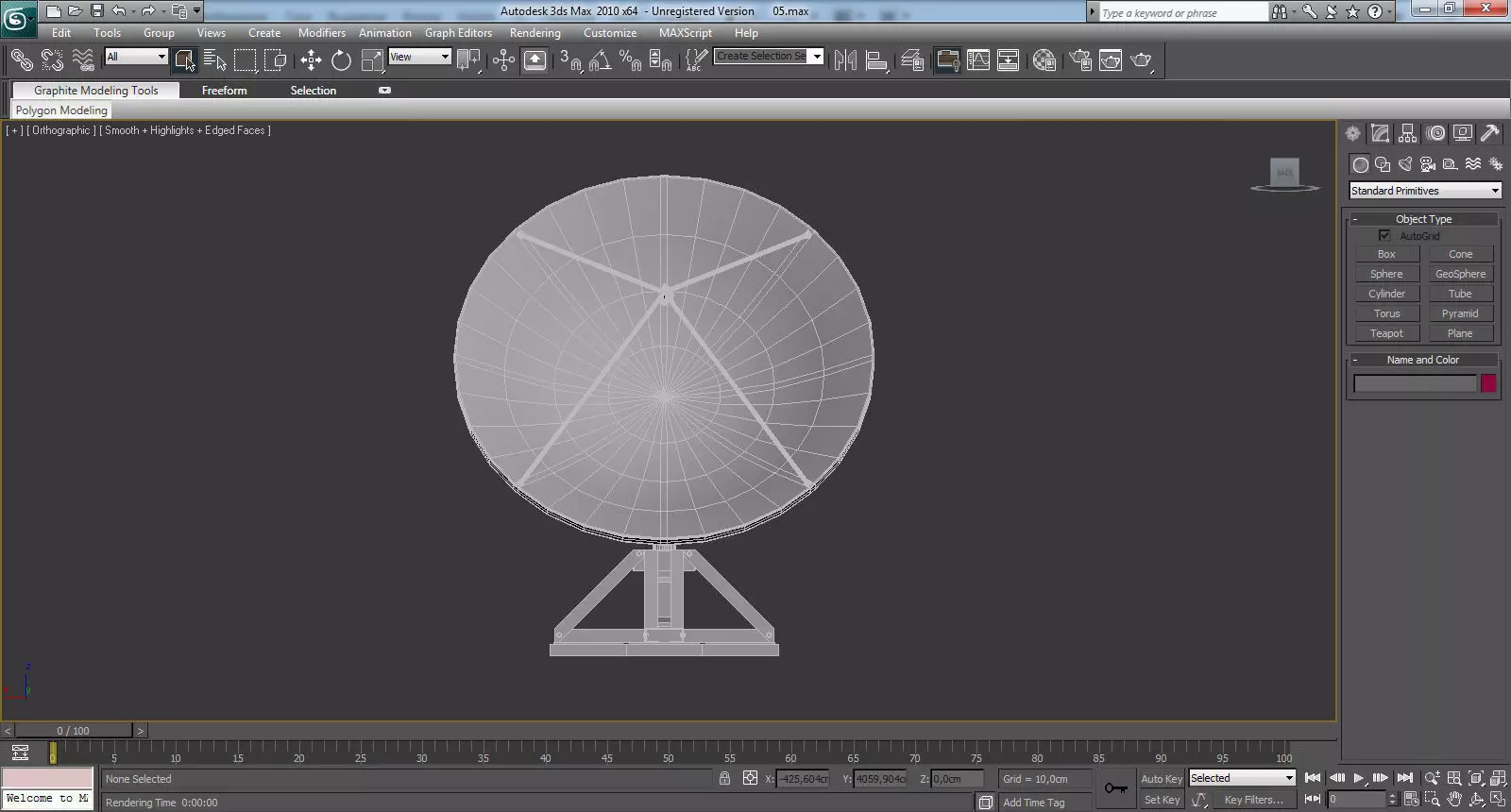Image resolution: width=1511 pixels, height=812 pixels.
Task: Toggle the Auto Key animation mode
Action: click(1161, 779)
